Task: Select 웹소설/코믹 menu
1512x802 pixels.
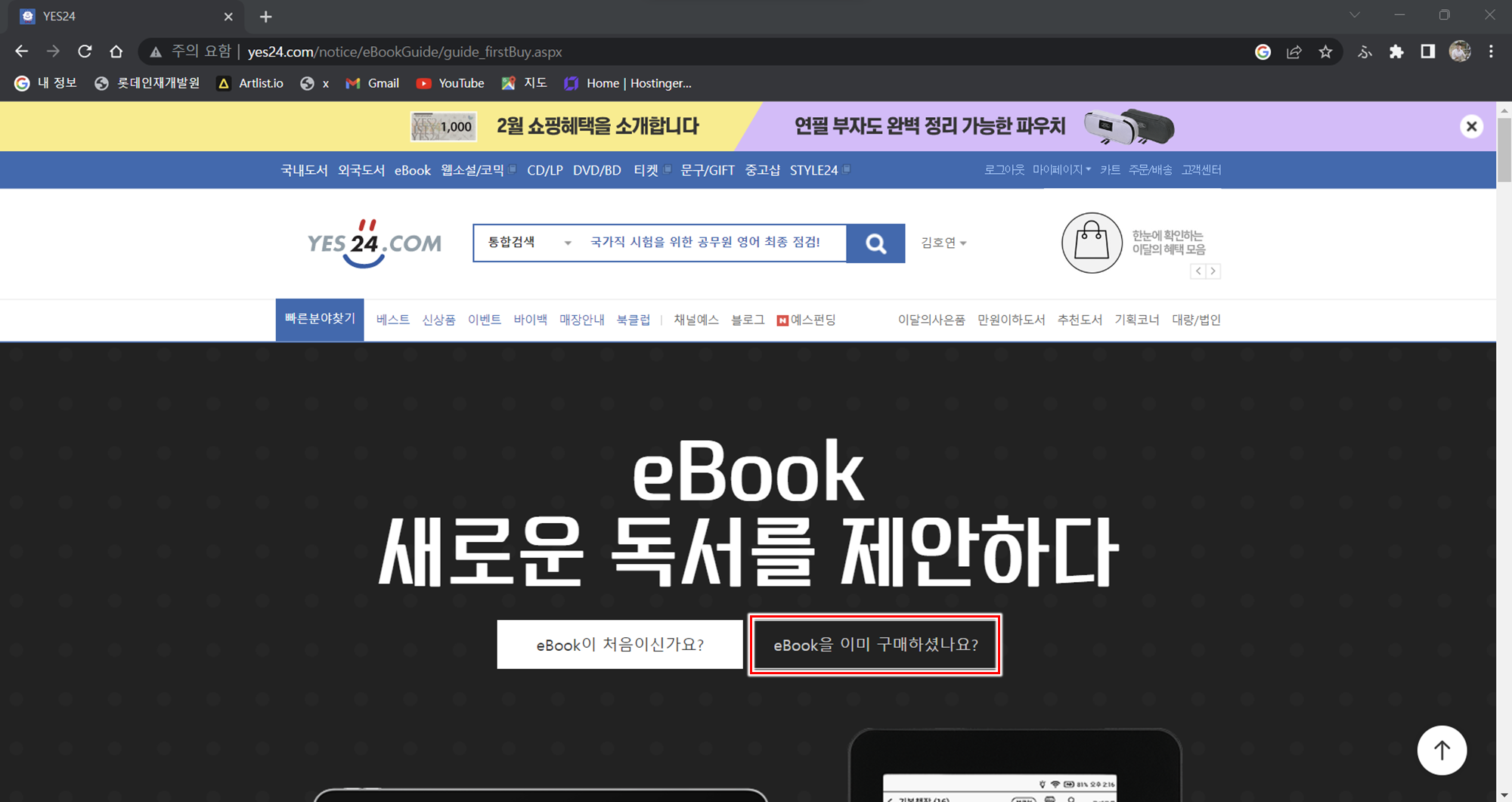Action: [473, 170]
